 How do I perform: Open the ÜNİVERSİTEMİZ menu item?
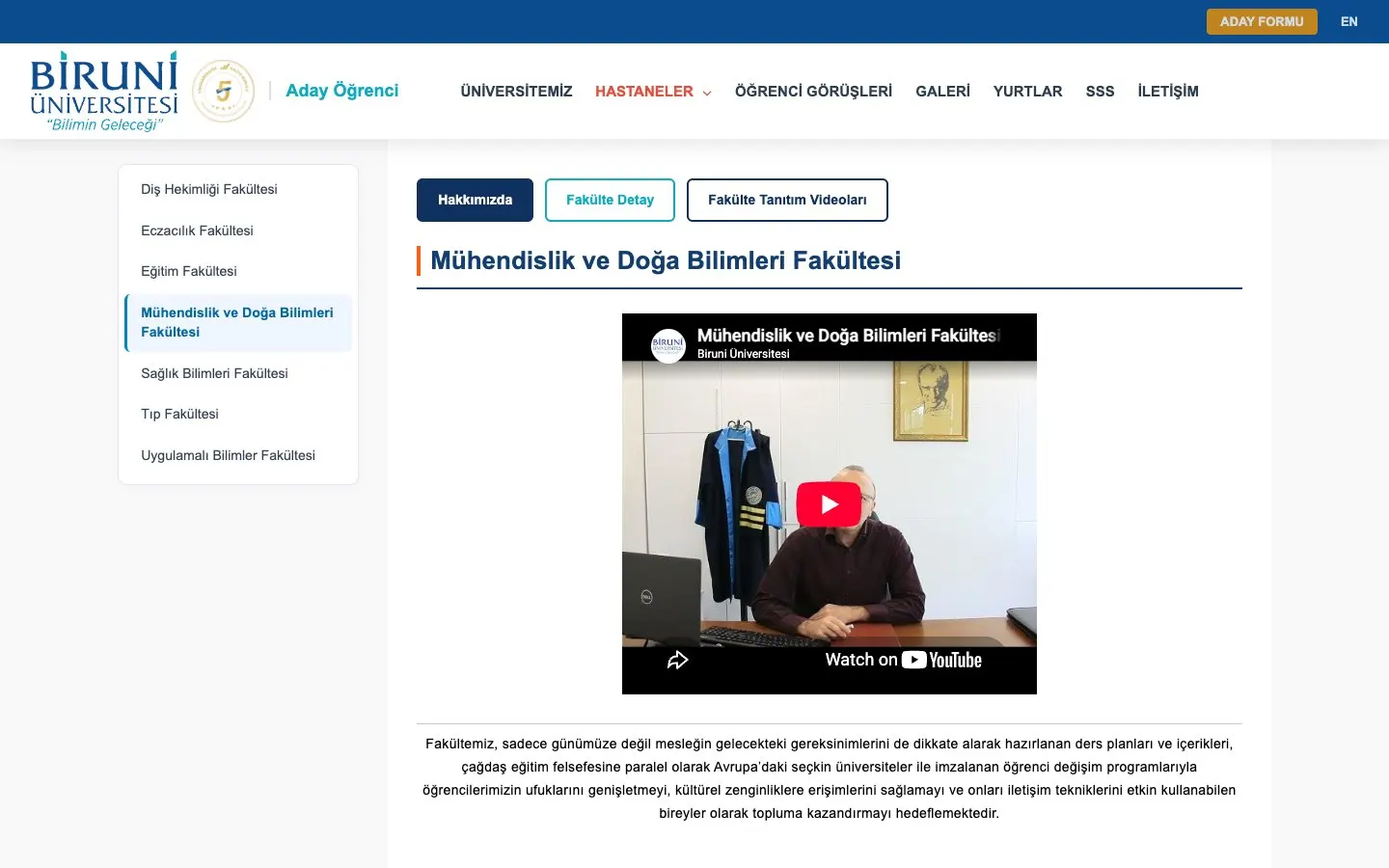point(516,92)
